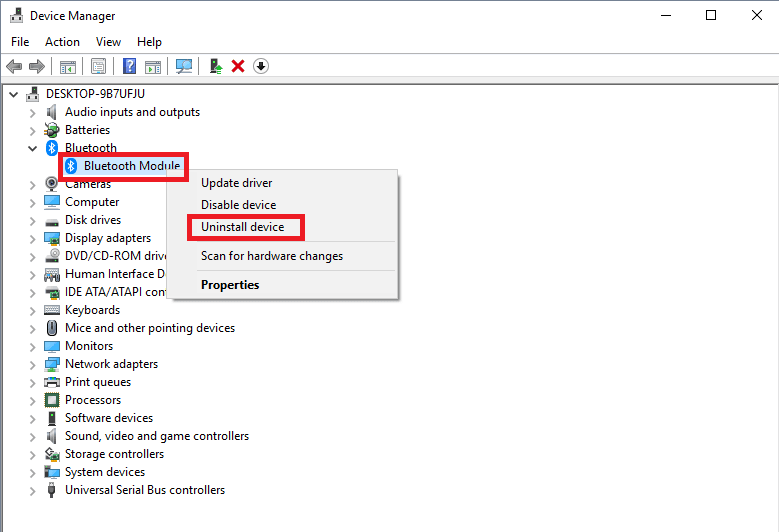The height and width of the screenshot is (532, 779).
Task: Click the Human Interface Devices icon
Action: [x=52, y=274]
